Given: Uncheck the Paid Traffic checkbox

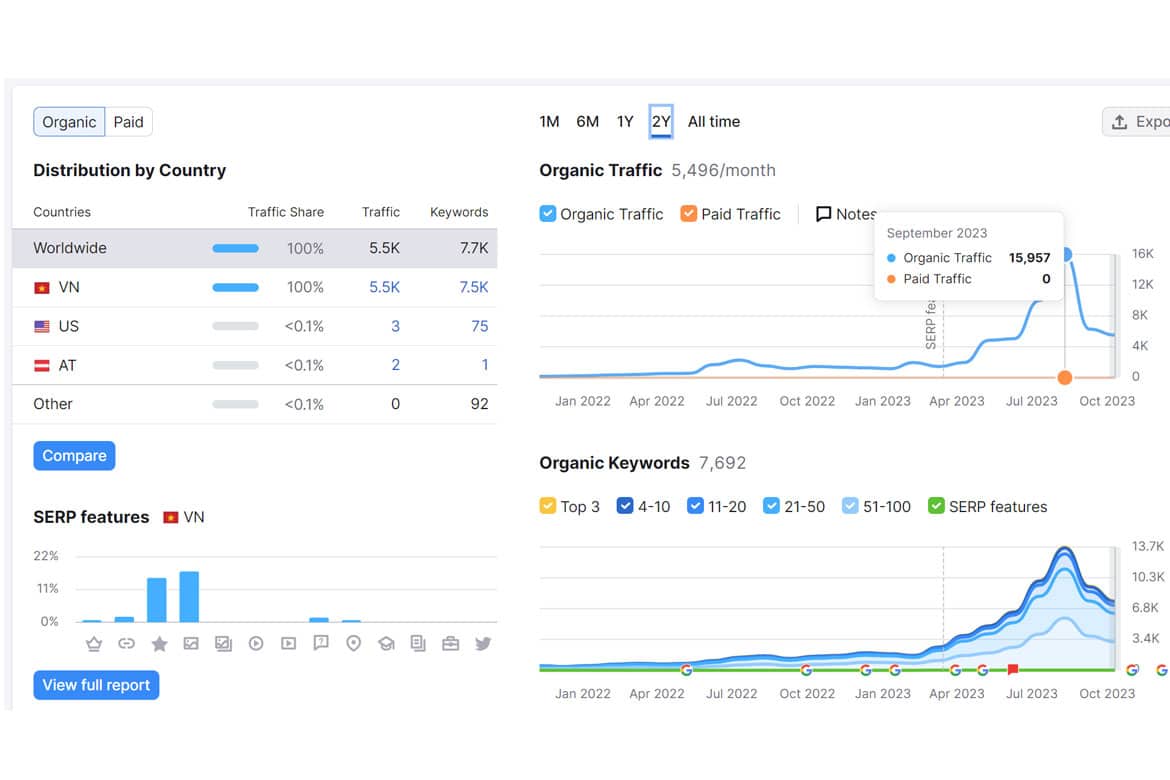Looking at the screenshot, I should (x=689, y=214).
